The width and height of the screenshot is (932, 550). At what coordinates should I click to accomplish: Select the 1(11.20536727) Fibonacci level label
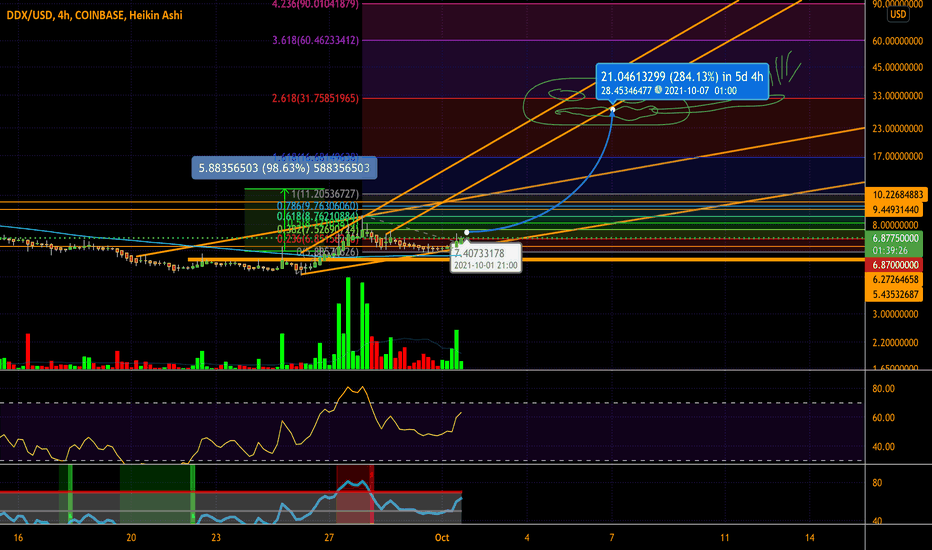pyautogui.click(x=325, y=194)
